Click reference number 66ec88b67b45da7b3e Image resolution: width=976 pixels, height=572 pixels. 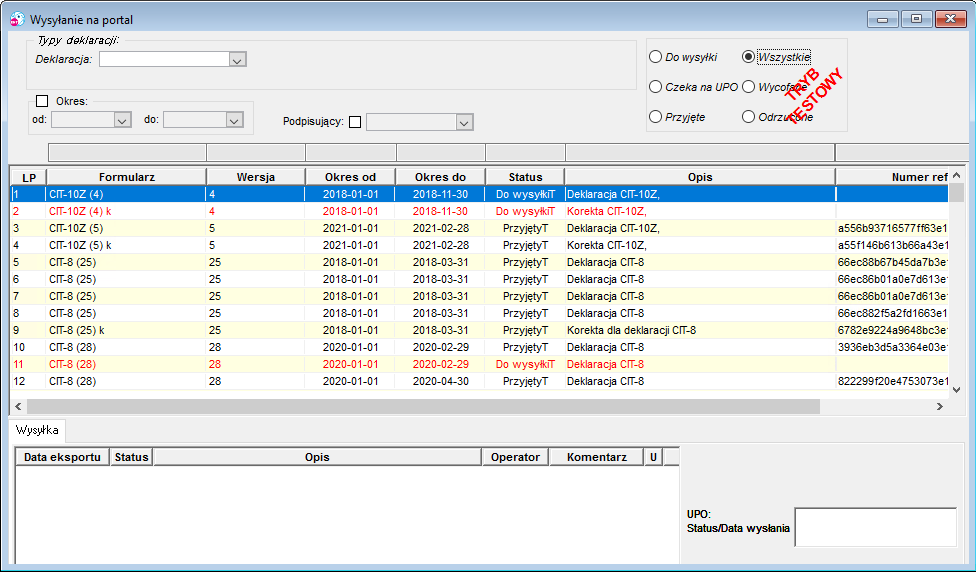893,262
